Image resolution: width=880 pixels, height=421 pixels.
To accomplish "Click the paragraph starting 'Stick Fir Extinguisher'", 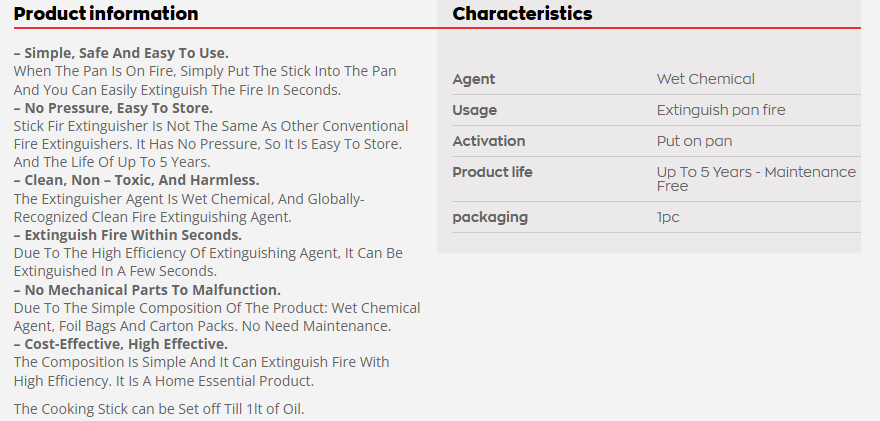I will coord(210,144).
